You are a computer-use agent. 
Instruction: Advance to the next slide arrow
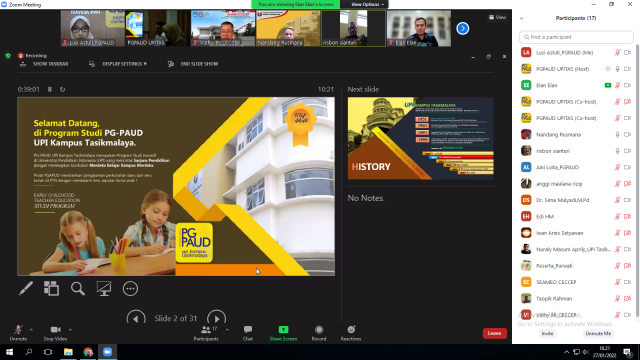[x=216, y=318]
